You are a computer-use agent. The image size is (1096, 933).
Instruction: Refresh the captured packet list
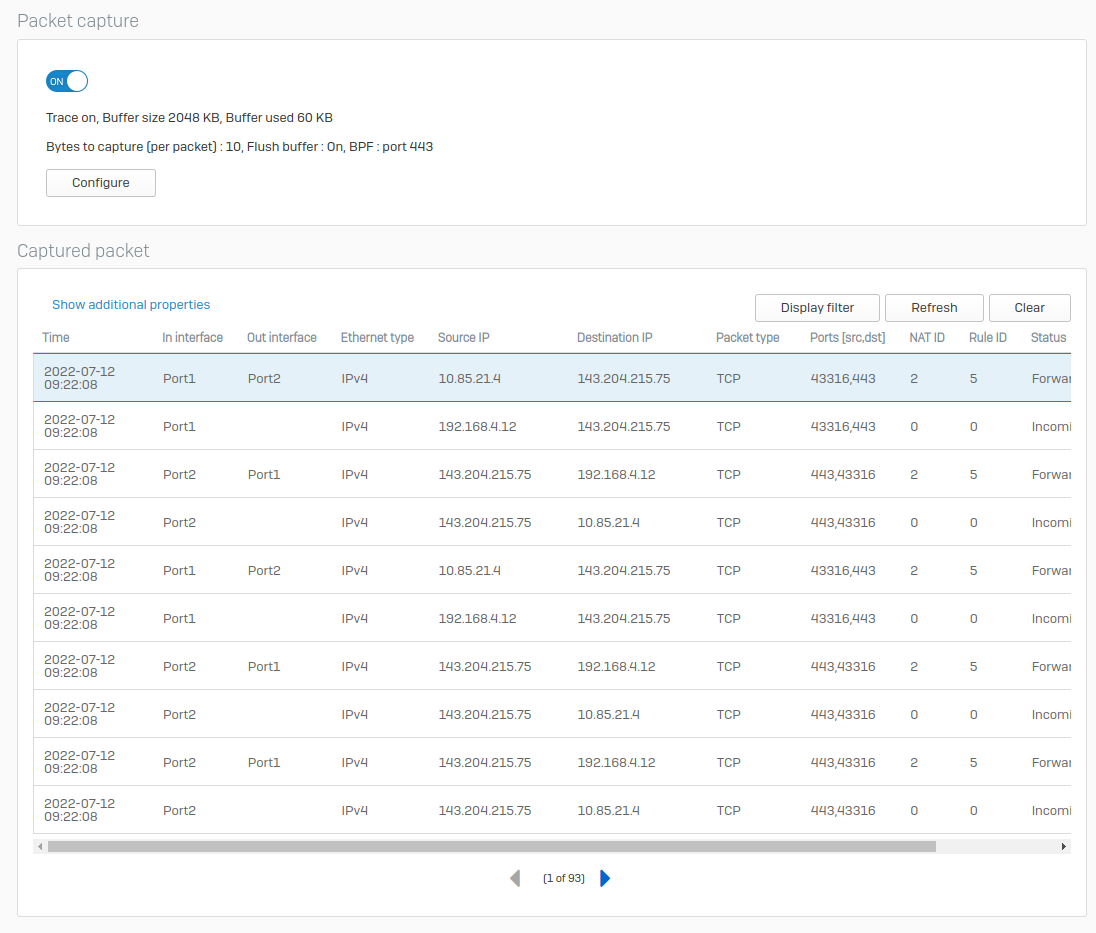pyautogui.click(x=933, y=307)
